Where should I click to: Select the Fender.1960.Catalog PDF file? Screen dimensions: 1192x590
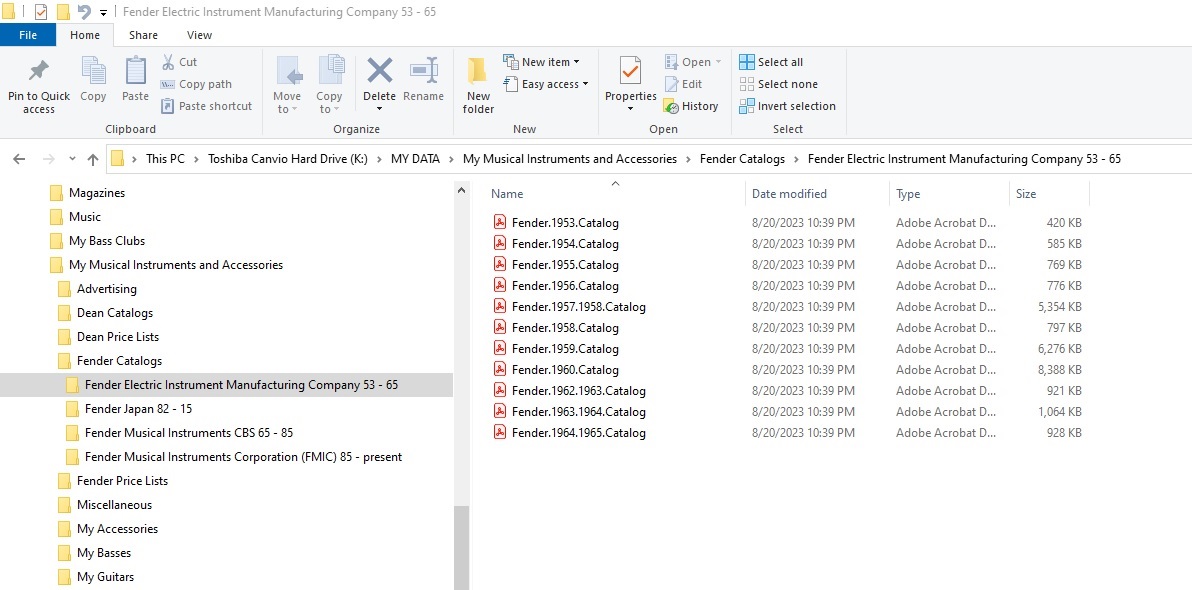[x=565, y=370]
